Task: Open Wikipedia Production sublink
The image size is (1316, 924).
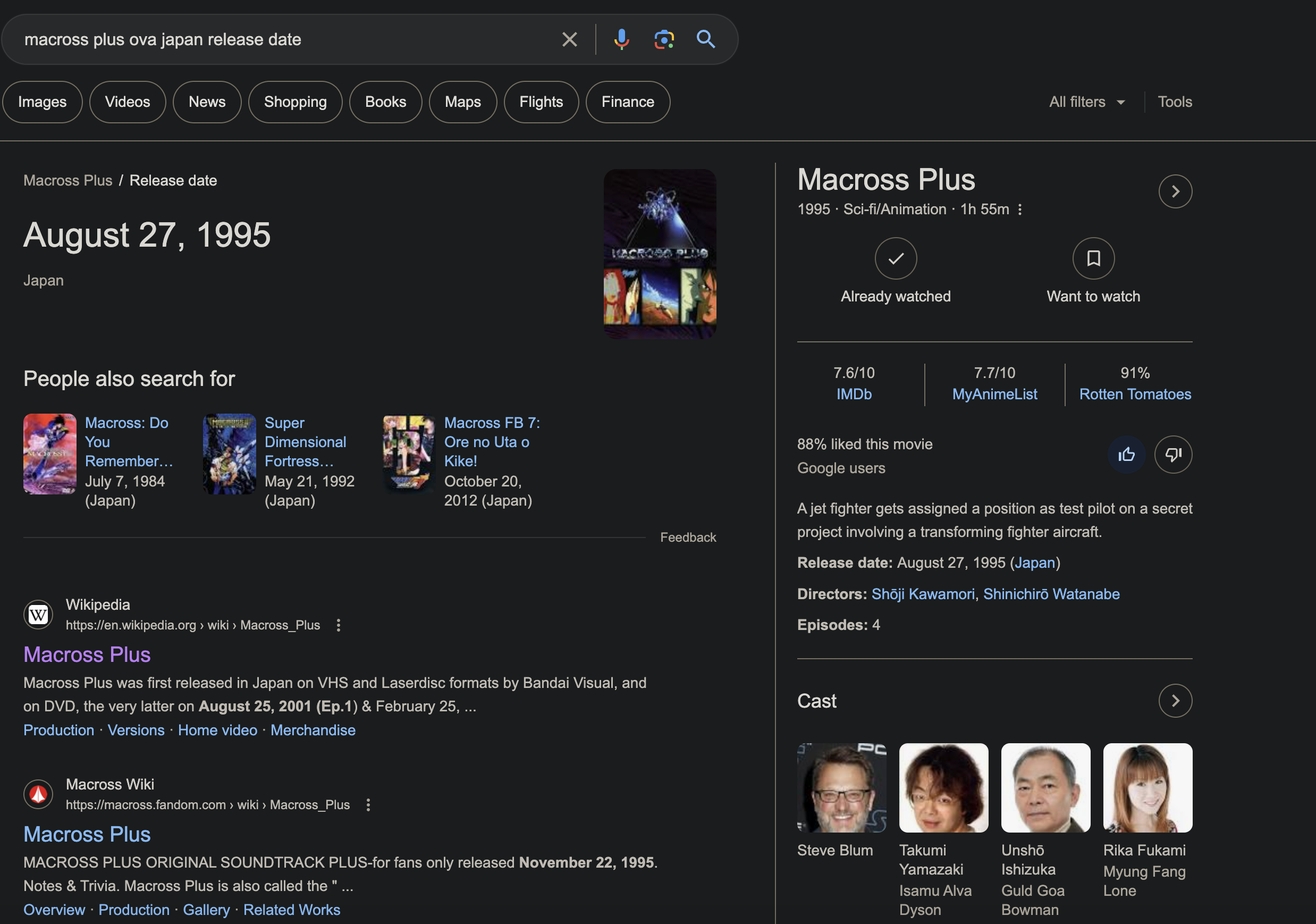Action: pyautogui.click(x=58, y=730)
